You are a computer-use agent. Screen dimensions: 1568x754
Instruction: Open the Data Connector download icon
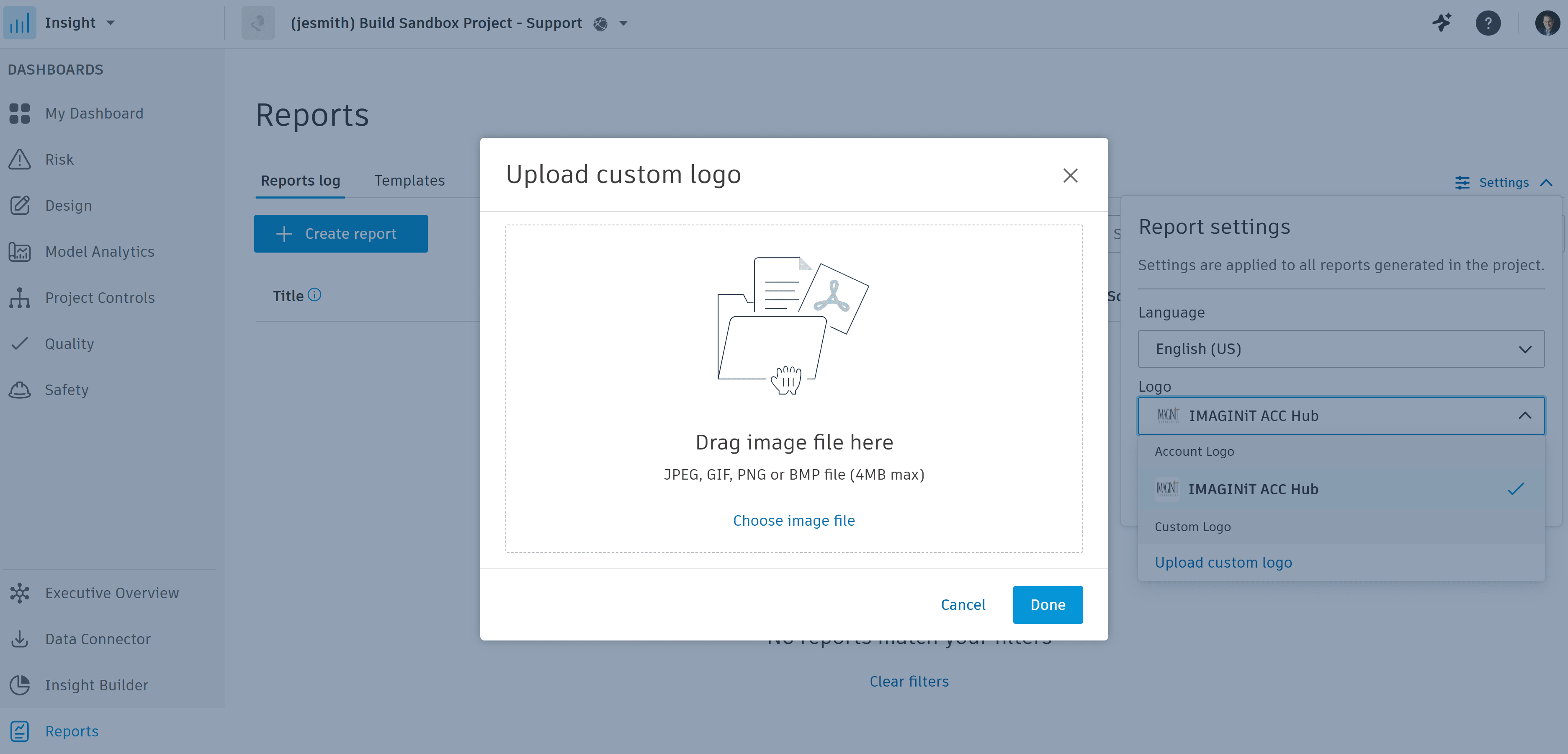pyautogui.click(x=20, y=639)
